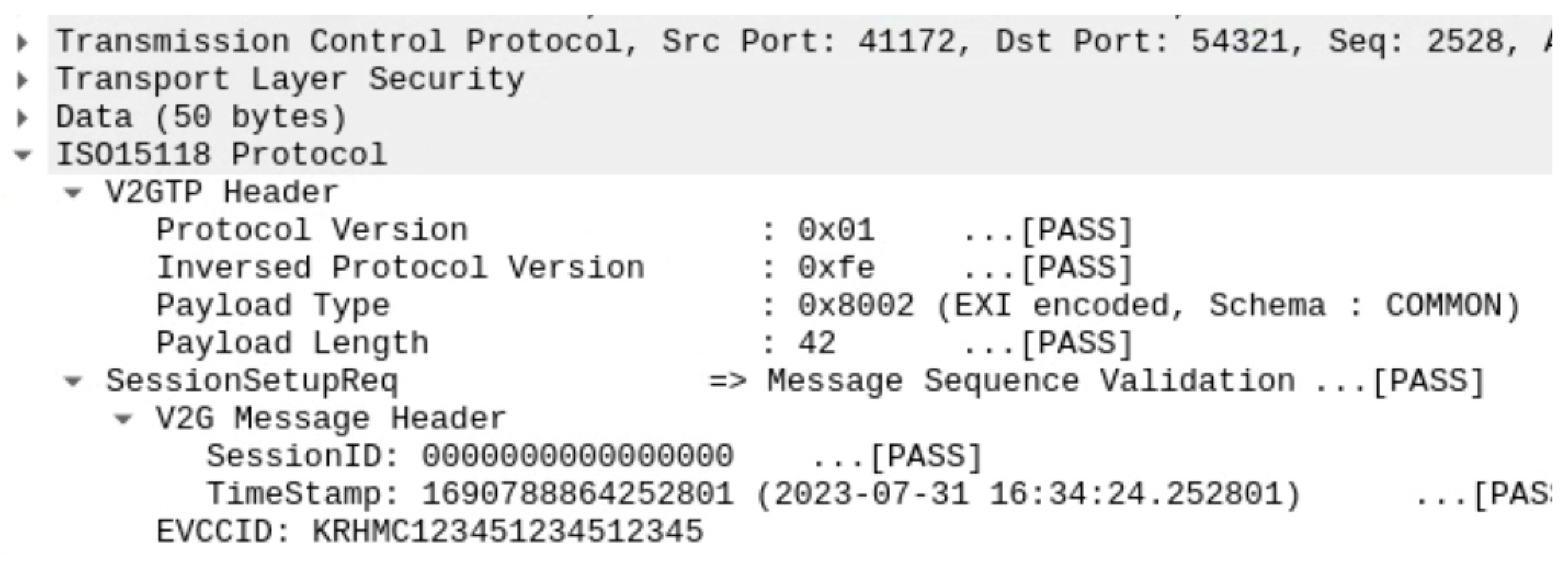Collapse the V2GTP Header section
1568x561 pixels.
pos(73,193)
